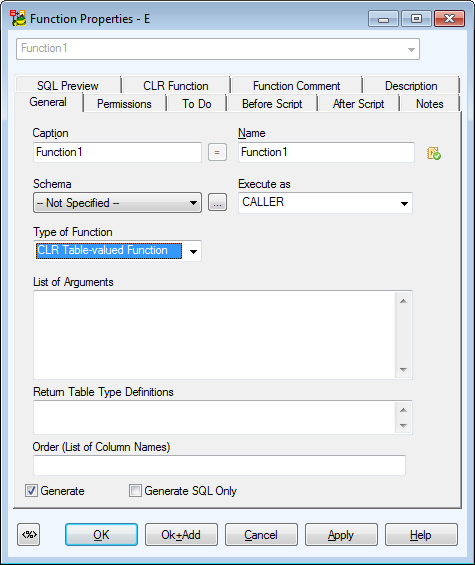Click the Cancel button

261,535
